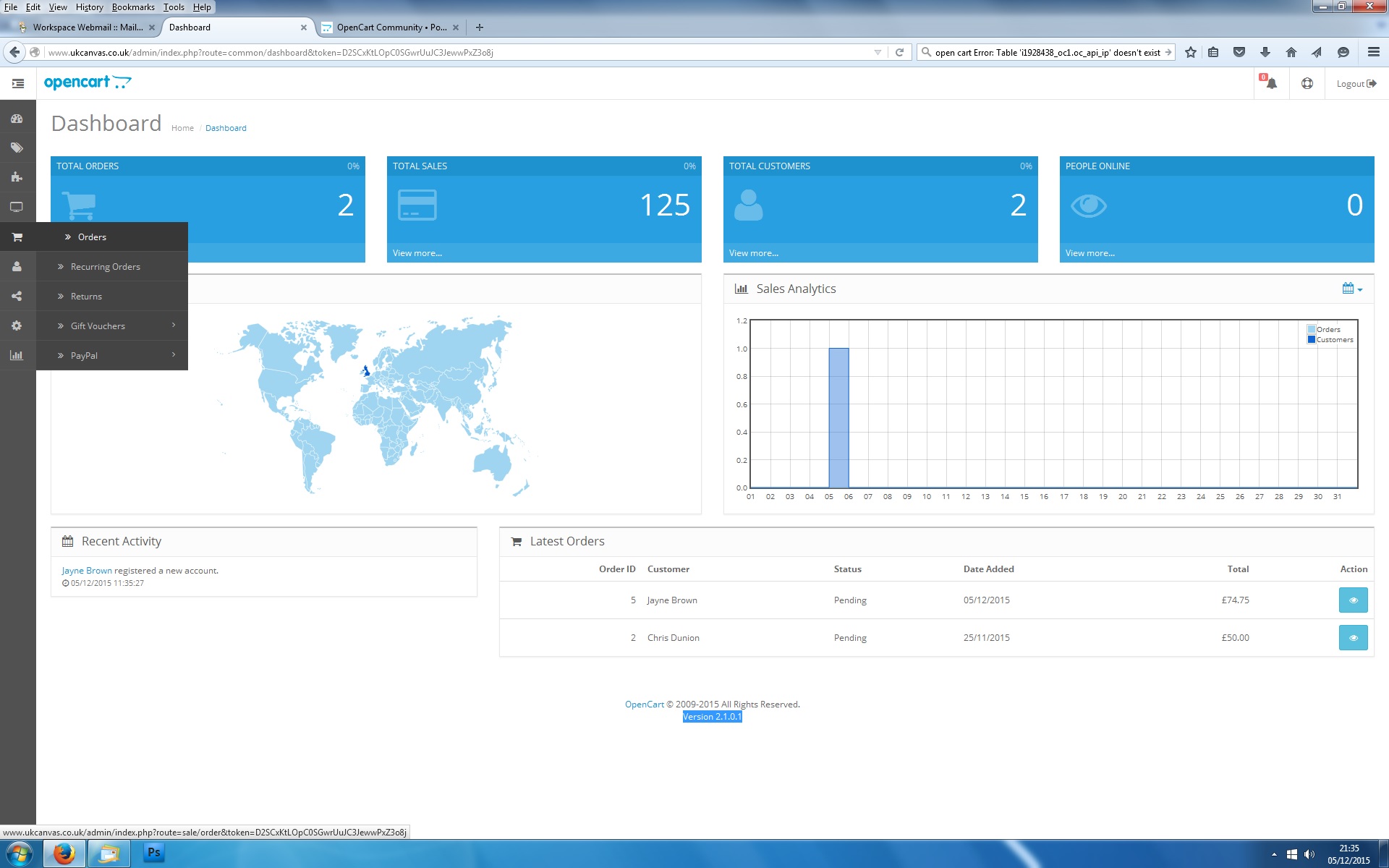
Task: Open the Bookmarks menu
Action: coord(133,7)
